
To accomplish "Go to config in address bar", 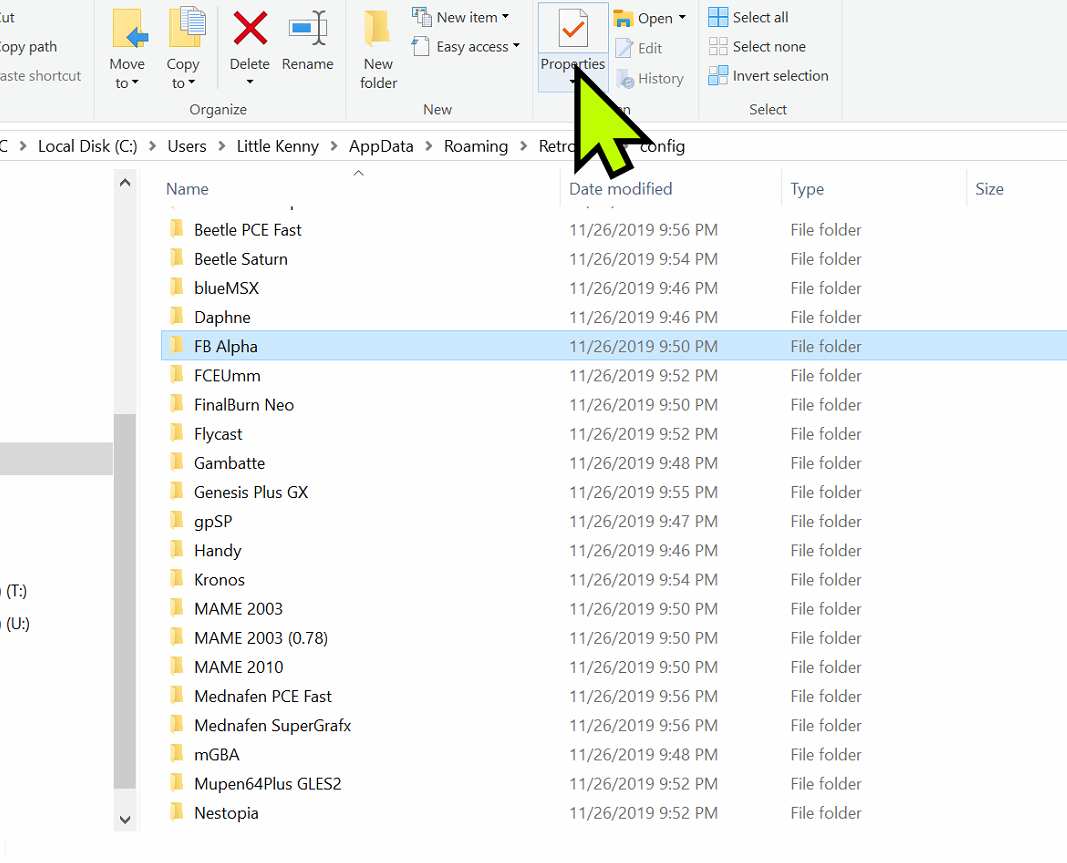I will coord(662,146).
